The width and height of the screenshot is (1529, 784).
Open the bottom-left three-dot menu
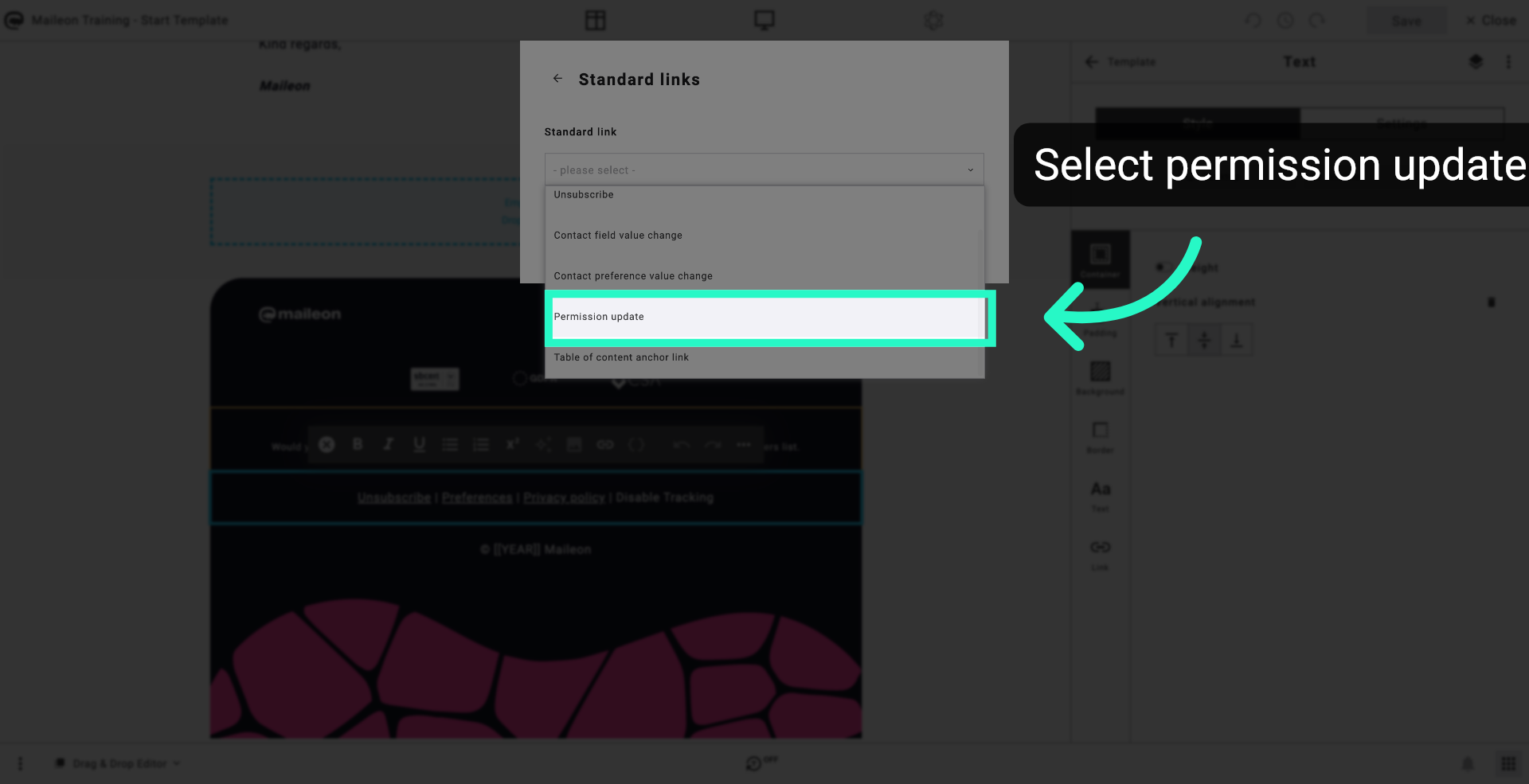[21, 763]
